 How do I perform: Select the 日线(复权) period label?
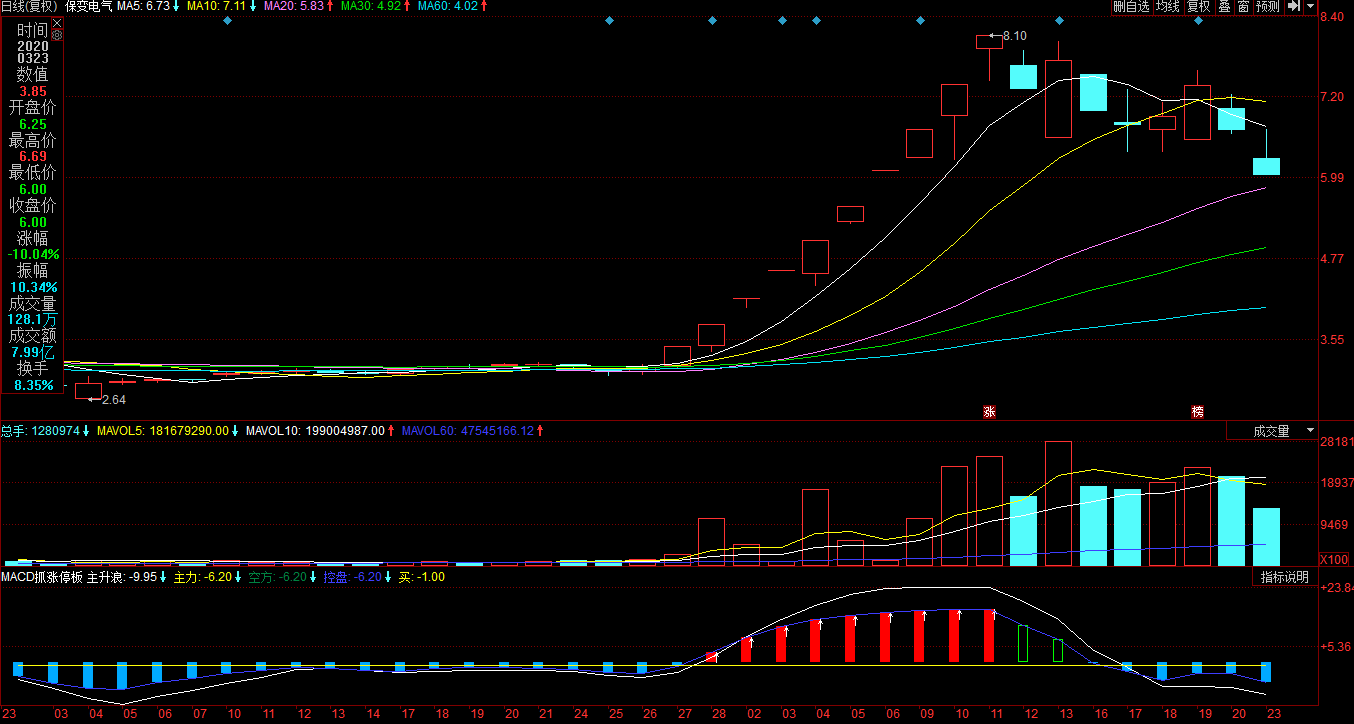click(x=30, y=6)
